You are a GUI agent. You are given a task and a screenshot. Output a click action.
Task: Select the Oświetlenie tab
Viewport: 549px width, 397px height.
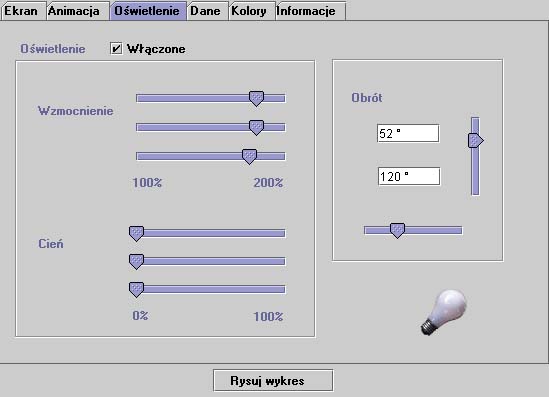pyautogui.click(x=148, y=11)
